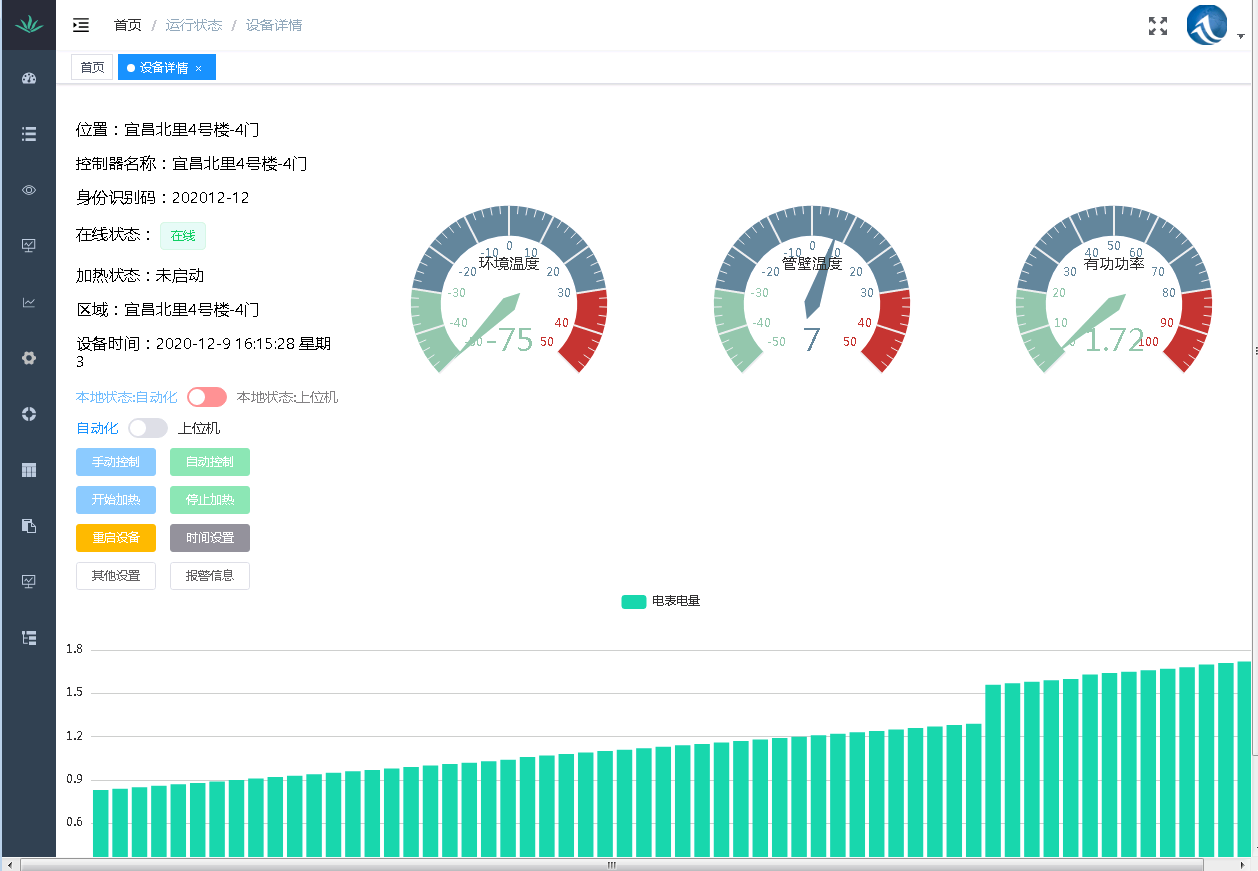Switch the 自动化 toggle to 上位机
The image size is (1258, 871).
pyautogui.click(x=147, y=427)
